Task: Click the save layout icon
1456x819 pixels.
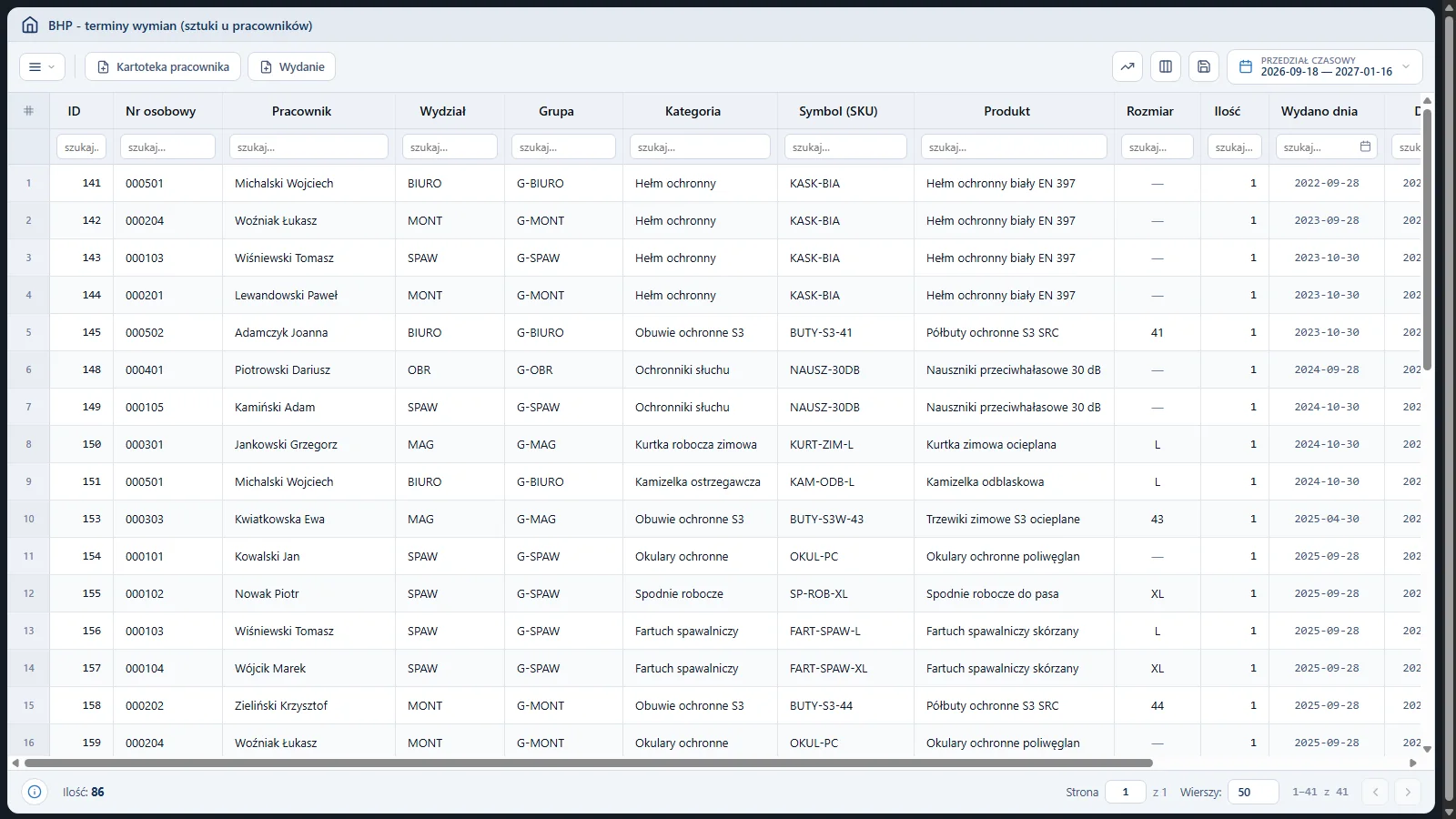Action: click(1204, 66)
